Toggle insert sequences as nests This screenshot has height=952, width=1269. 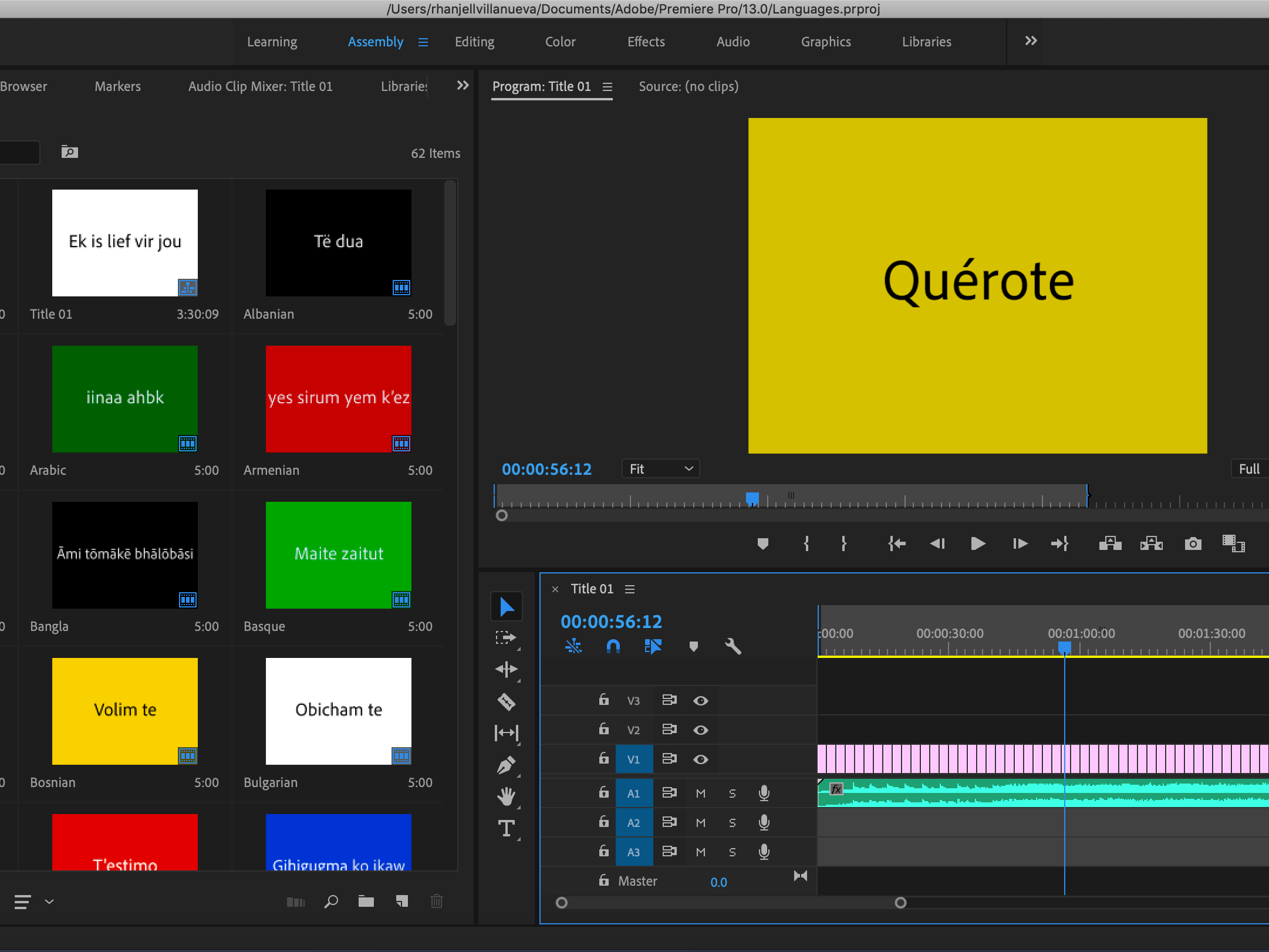point(573,646)
